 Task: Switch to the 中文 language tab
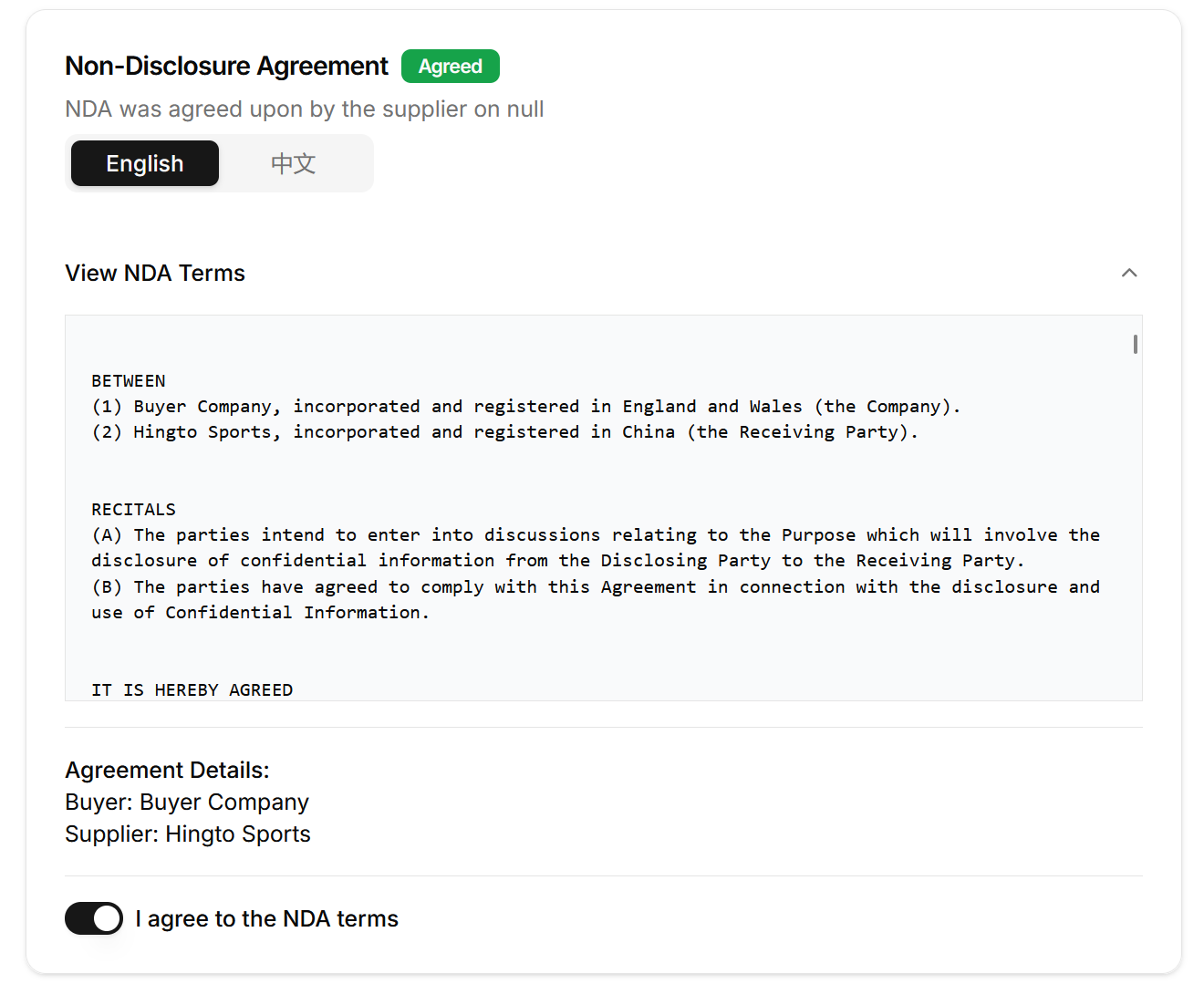[292, 163]
